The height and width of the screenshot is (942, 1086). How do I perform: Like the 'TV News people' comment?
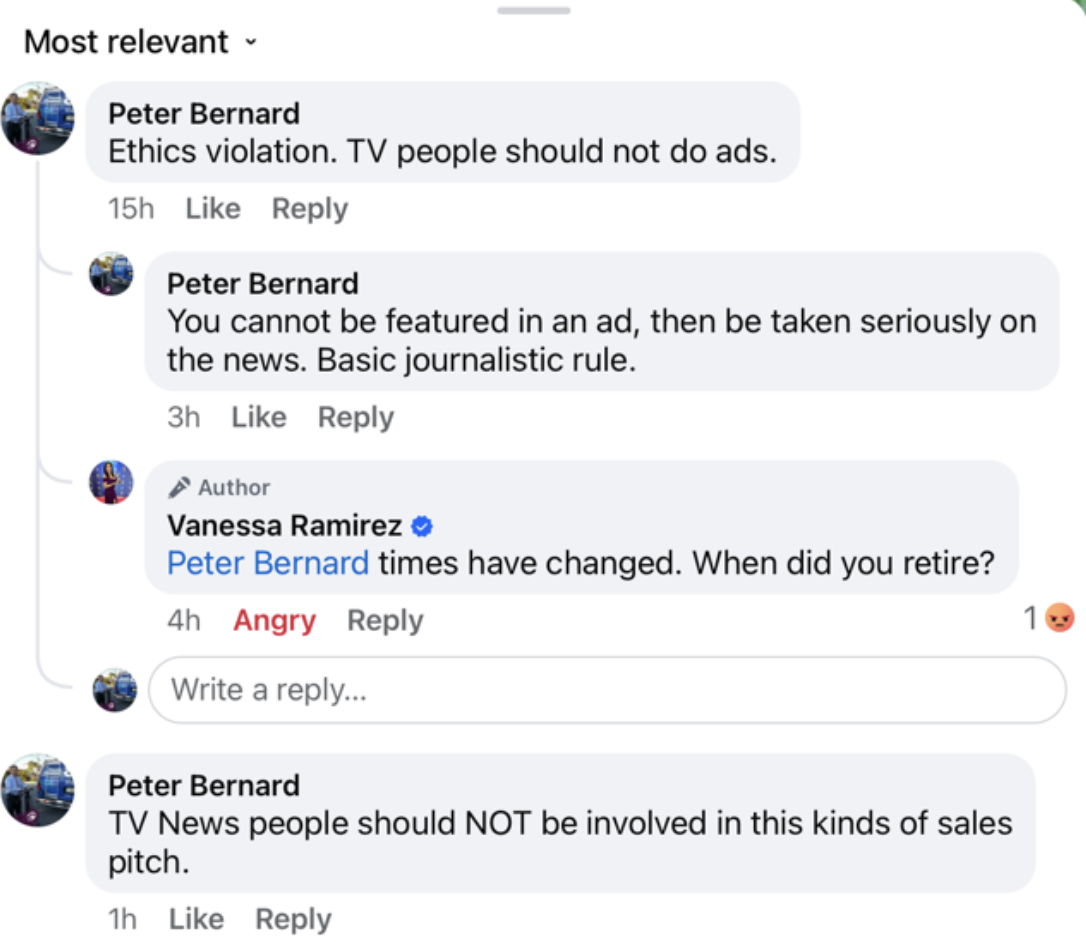coord(196,919)
